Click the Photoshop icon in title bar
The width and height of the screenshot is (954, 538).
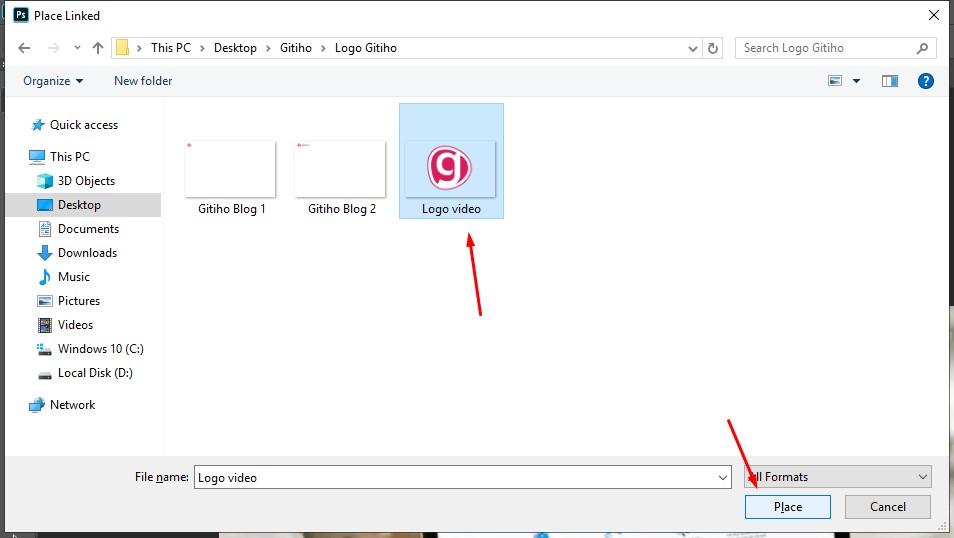coord(21,15)
